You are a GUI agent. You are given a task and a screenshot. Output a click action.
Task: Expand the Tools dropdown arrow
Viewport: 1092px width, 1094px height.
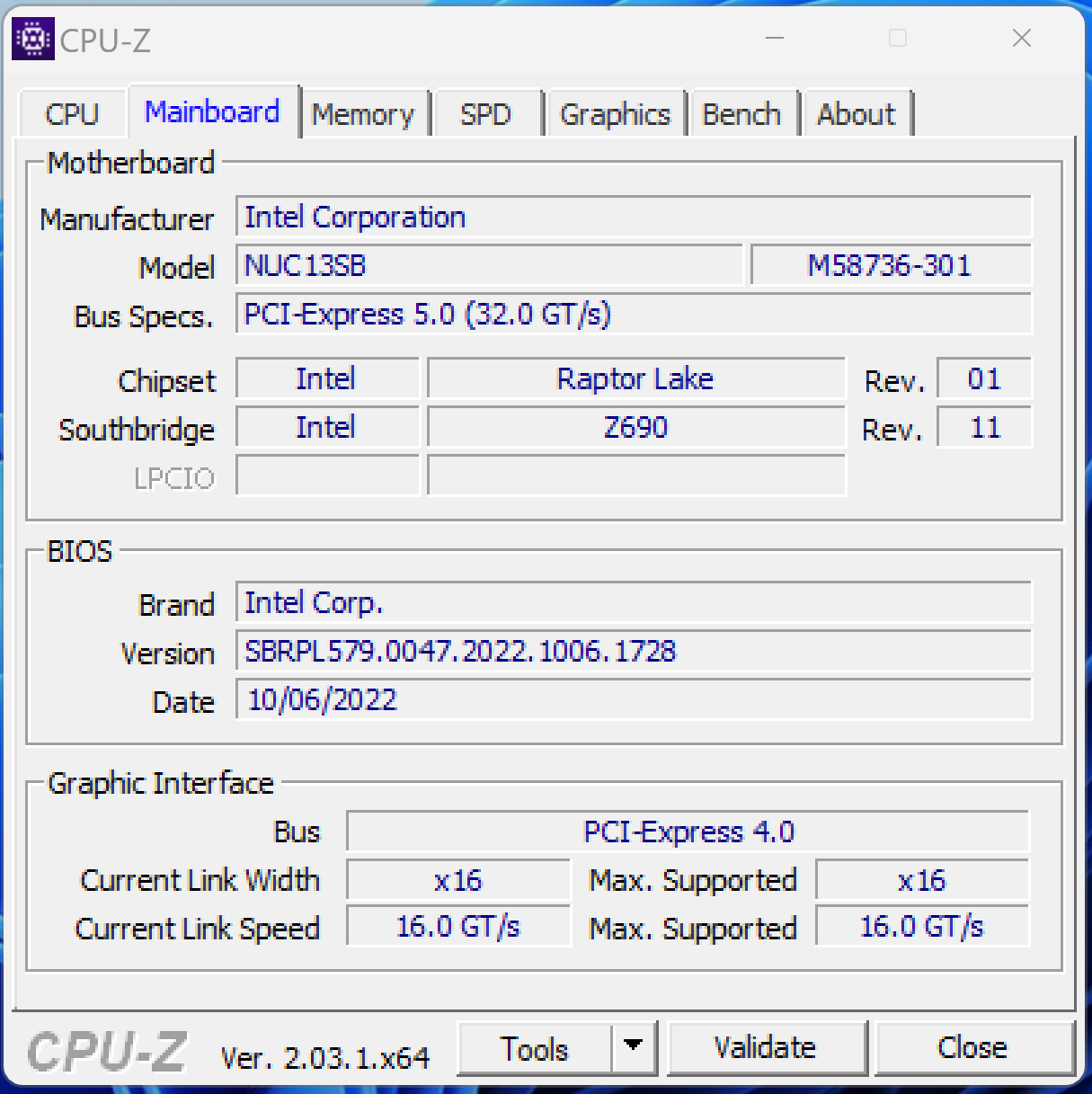click(x=634, y=1045)
